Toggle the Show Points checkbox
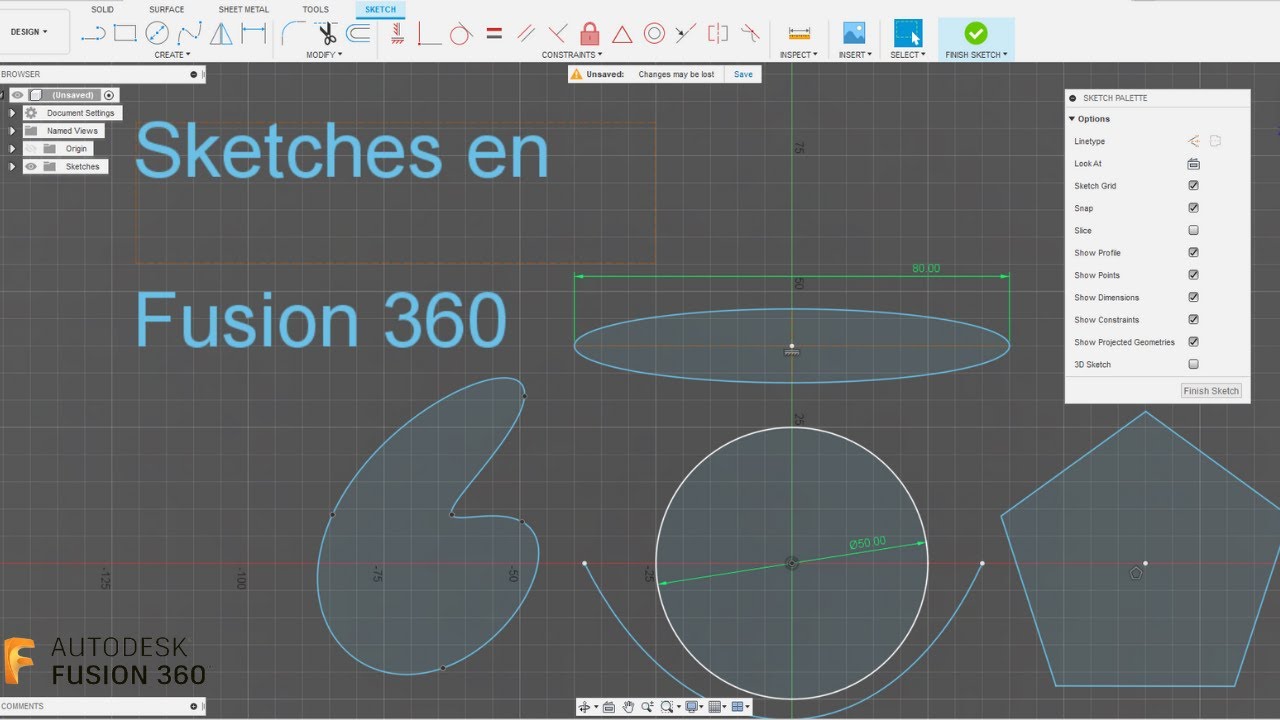 click(1193, 275)
